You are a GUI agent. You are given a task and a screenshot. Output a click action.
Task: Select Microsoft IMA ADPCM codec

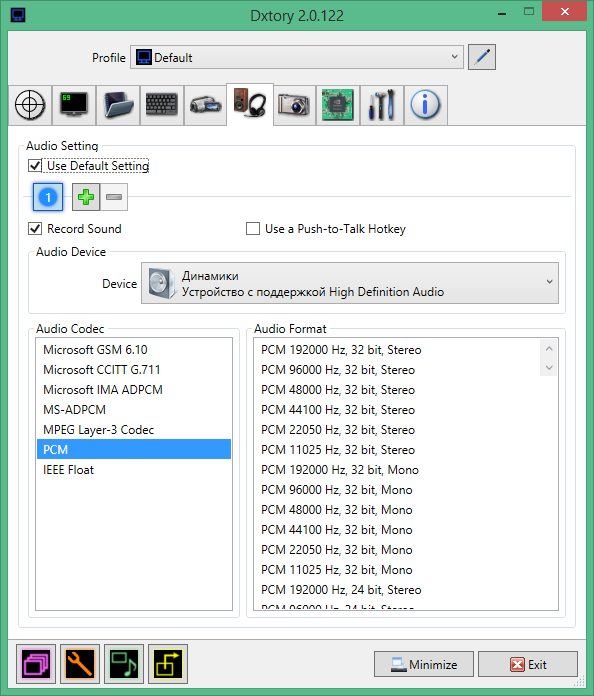[134, 390]
